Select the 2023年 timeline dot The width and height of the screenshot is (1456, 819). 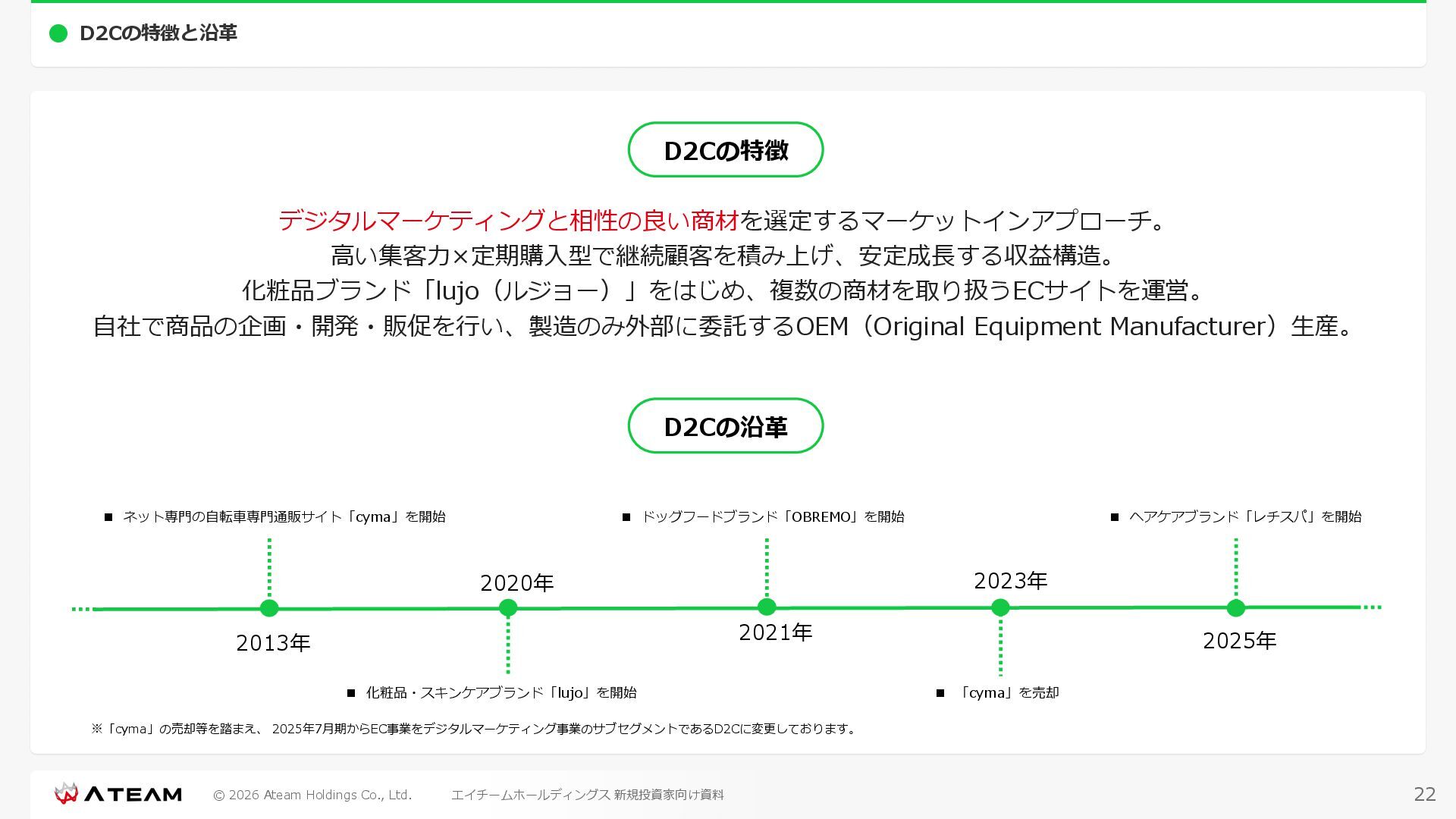1000,607
